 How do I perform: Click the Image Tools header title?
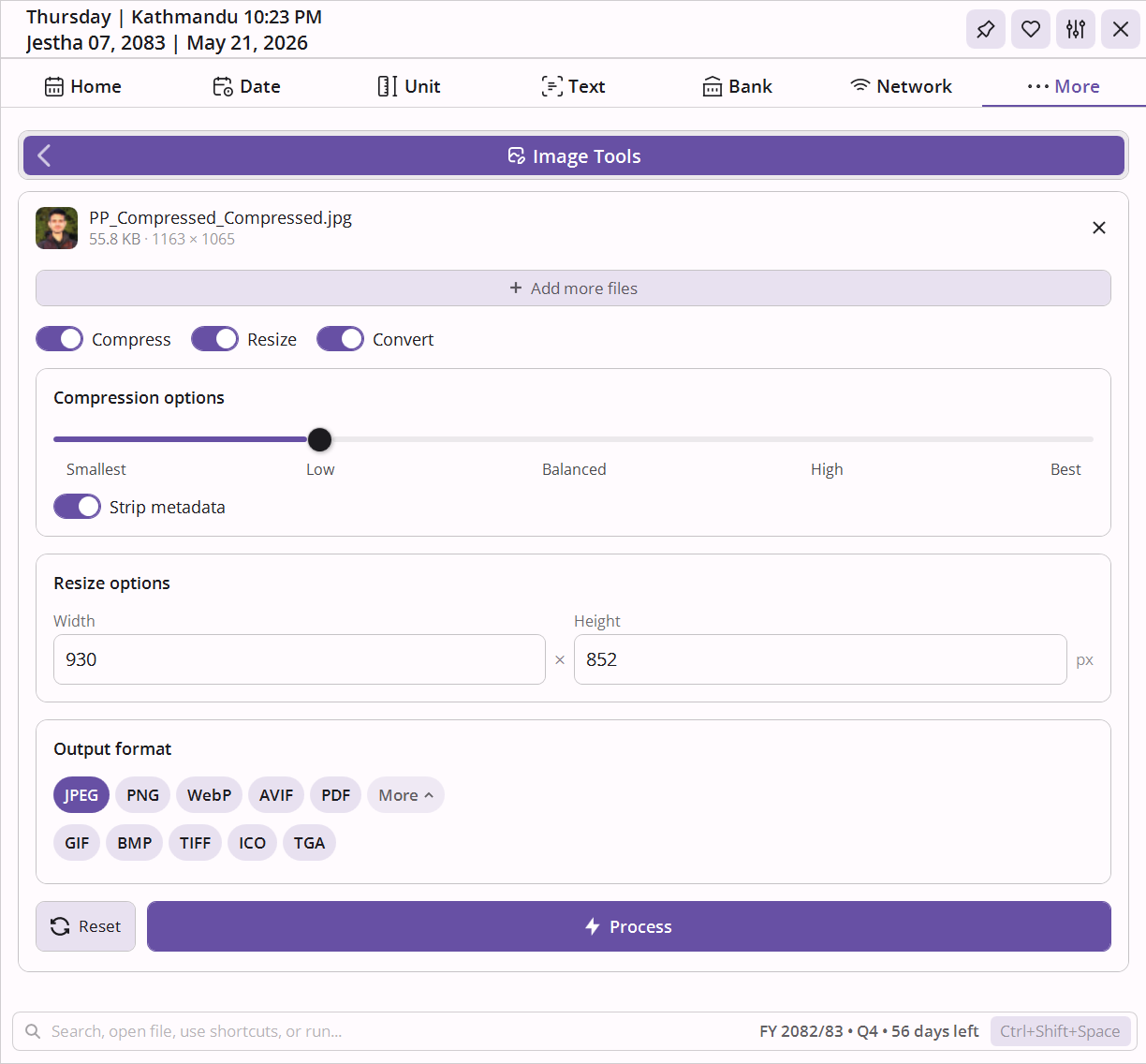[x=574, y=156]
